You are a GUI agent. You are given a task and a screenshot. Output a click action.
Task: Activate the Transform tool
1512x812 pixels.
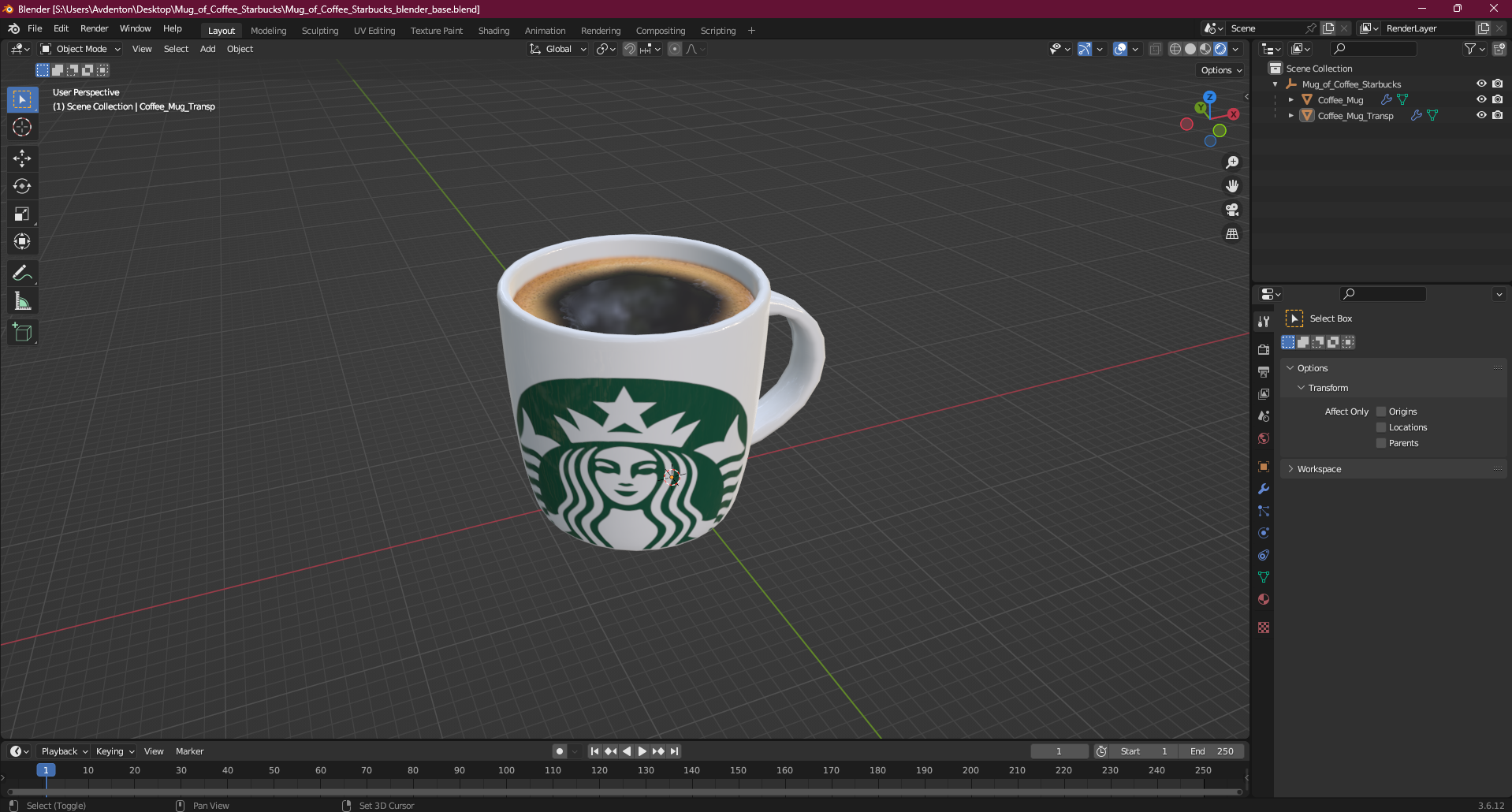pyautogui.click(x=22, y=241)
